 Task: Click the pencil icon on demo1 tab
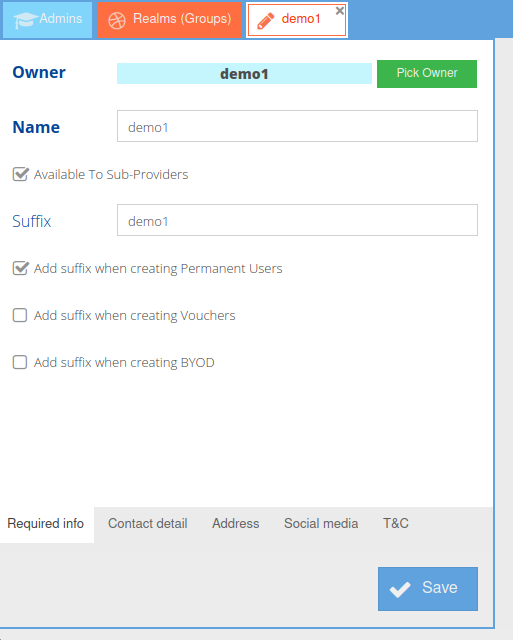(266, 21)
